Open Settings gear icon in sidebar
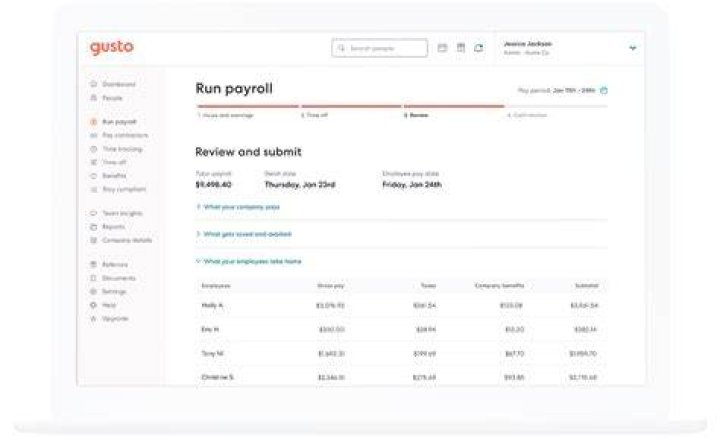The width and height of the screenshot is (720, 439). click(94, 292)
